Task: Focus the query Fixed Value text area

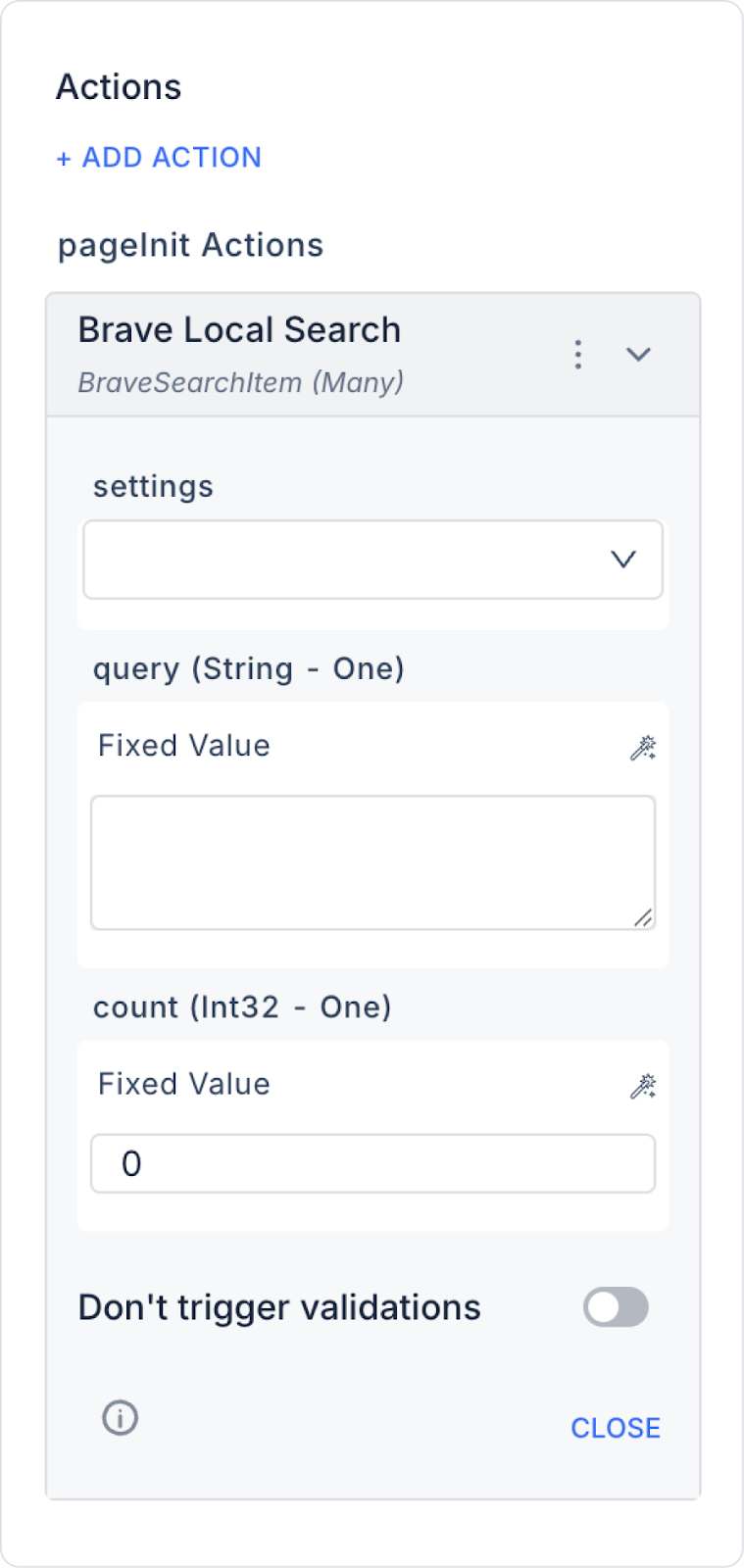Action: (372, 861)
